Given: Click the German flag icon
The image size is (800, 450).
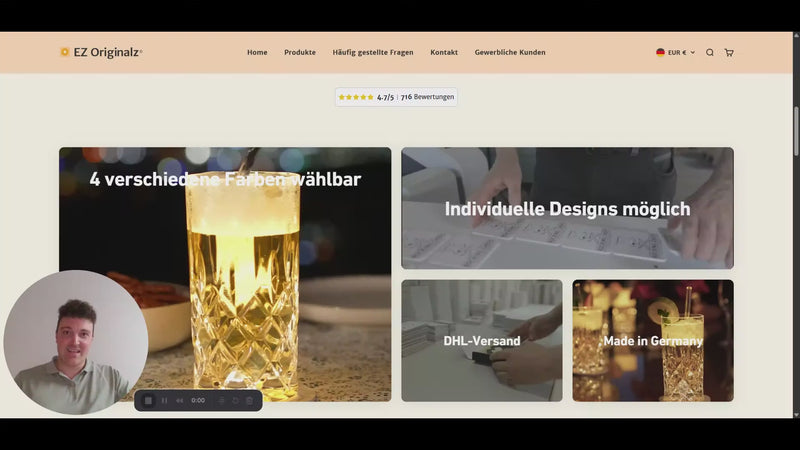Looking at the screenshot, I should click(x=661, y=52).
